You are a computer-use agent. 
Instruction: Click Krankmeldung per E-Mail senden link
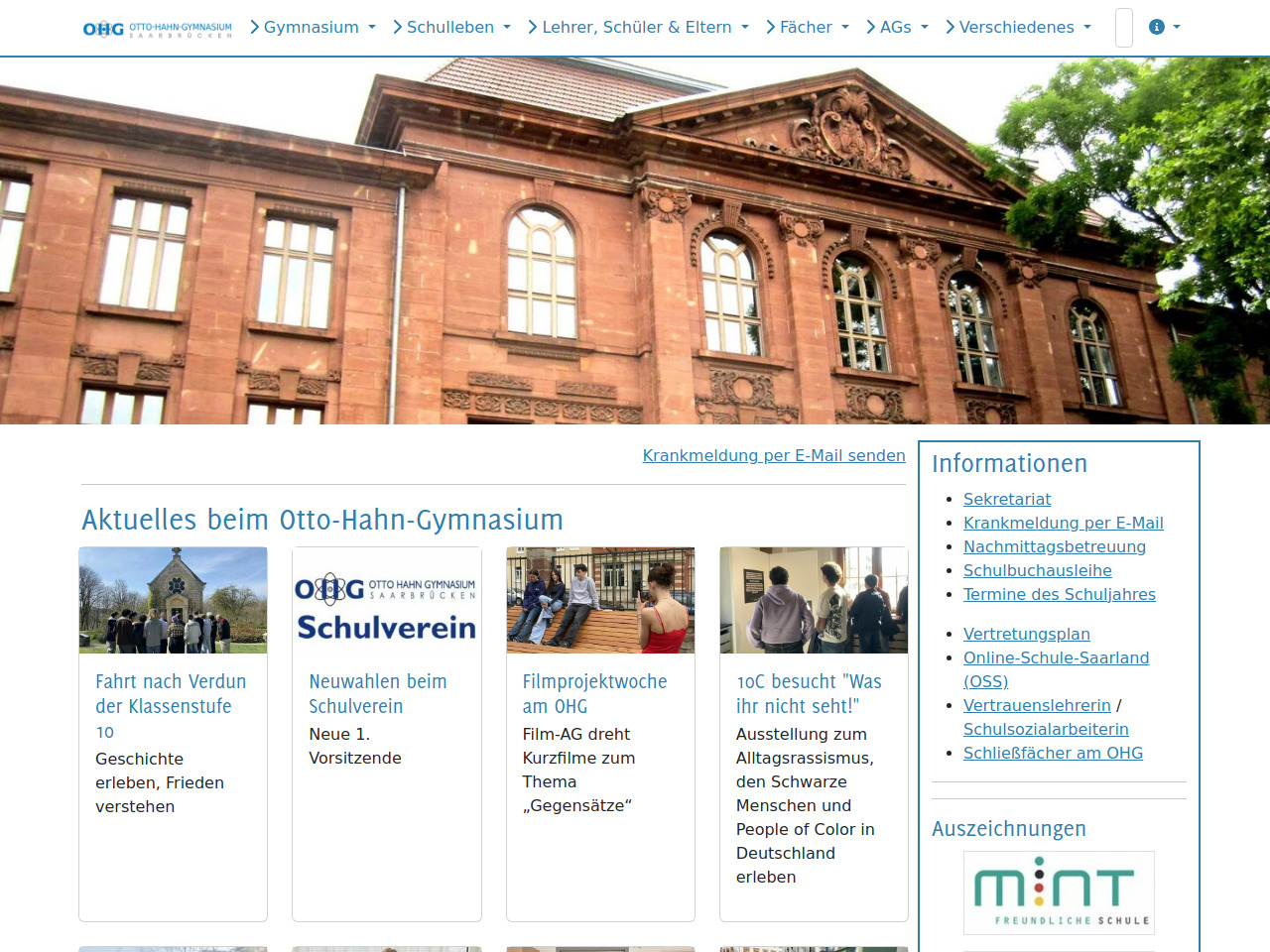774,456
